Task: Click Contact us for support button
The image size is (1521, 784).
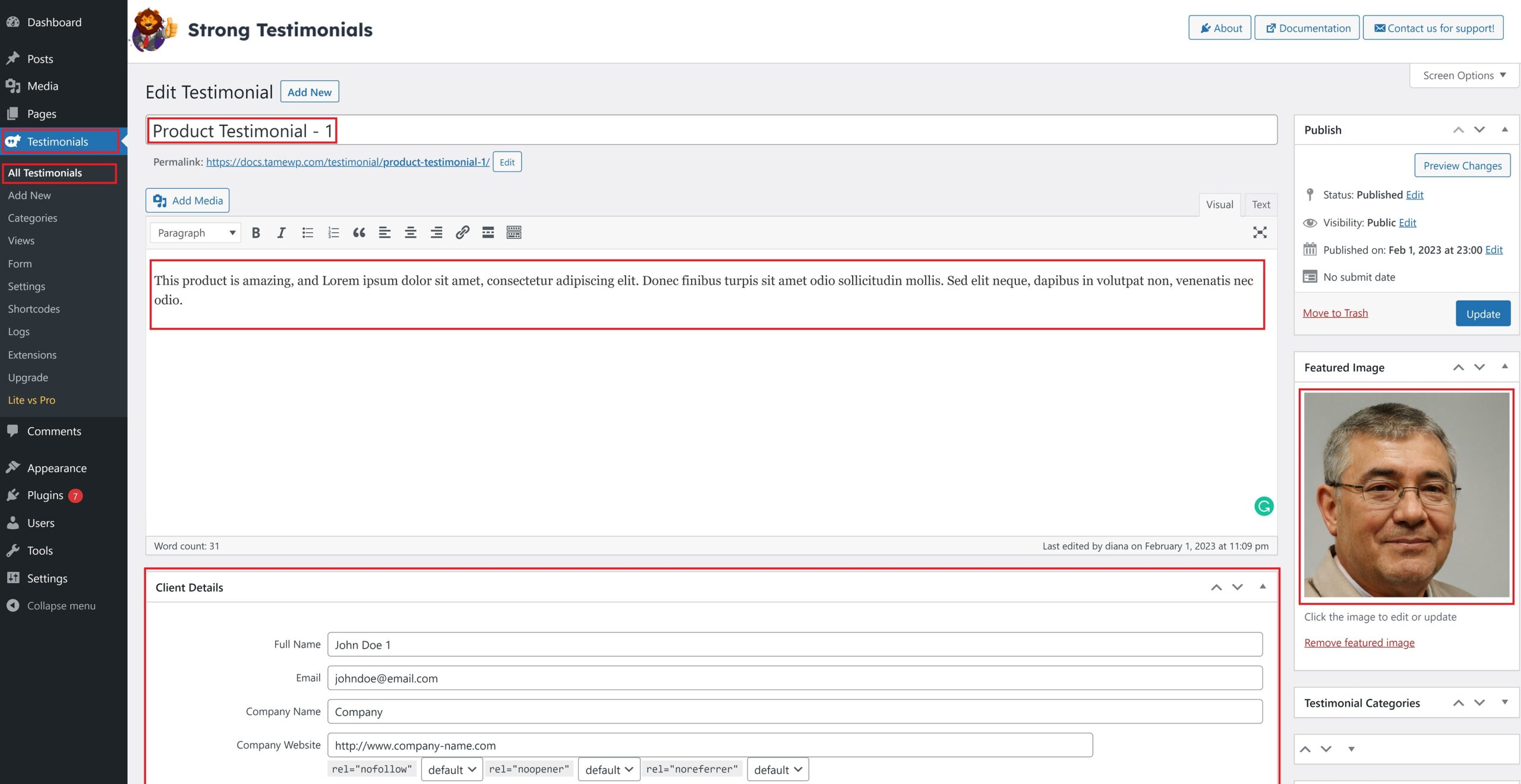Action: coord(1433,28)
